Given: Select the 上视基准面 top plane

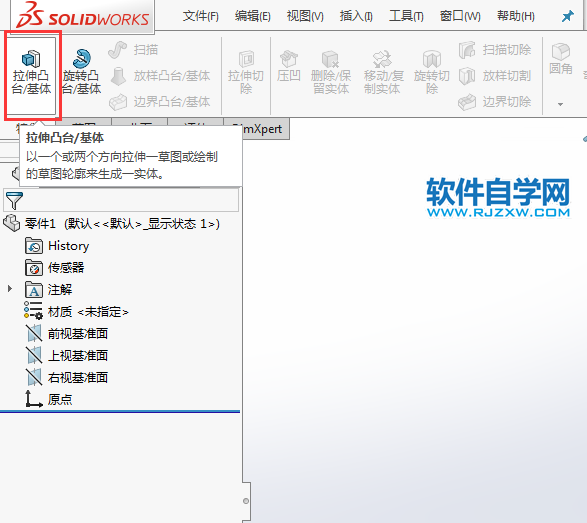Looking at the screenshot, I should pos(67,355).
